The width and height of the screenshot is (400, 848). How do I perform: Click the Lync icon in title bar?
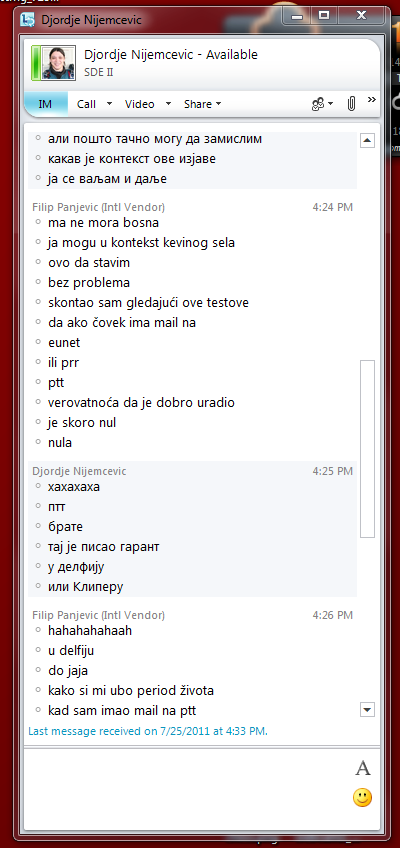tap(28, 20)
